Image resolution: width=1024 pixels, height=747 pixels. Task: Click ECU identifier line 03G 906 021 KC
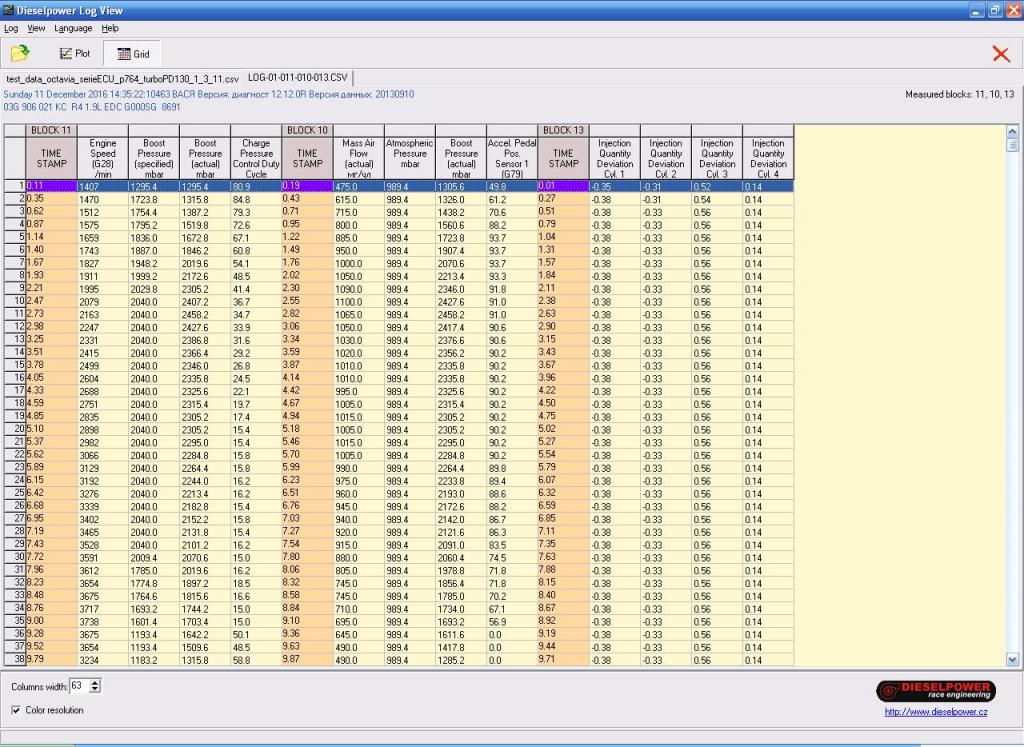tap(91, 106)
